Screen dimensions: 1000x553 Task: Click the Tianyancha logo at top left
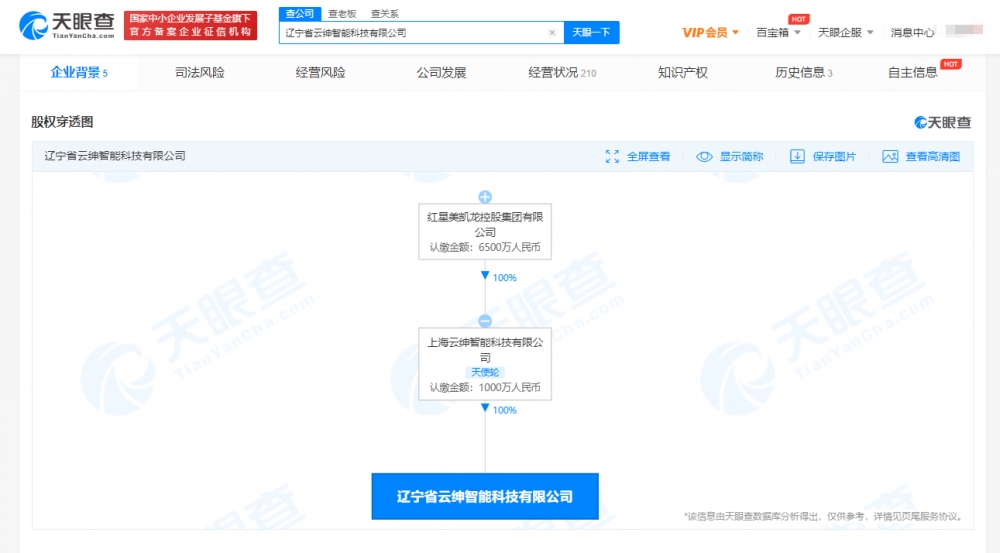click(66, 26)
